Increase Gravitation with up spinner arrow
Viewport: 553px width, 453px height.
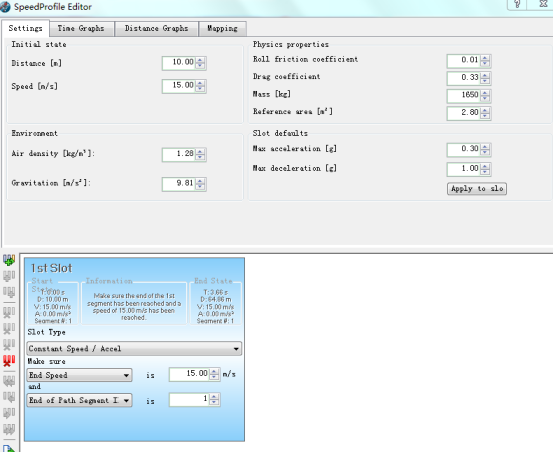pos(200,181)
